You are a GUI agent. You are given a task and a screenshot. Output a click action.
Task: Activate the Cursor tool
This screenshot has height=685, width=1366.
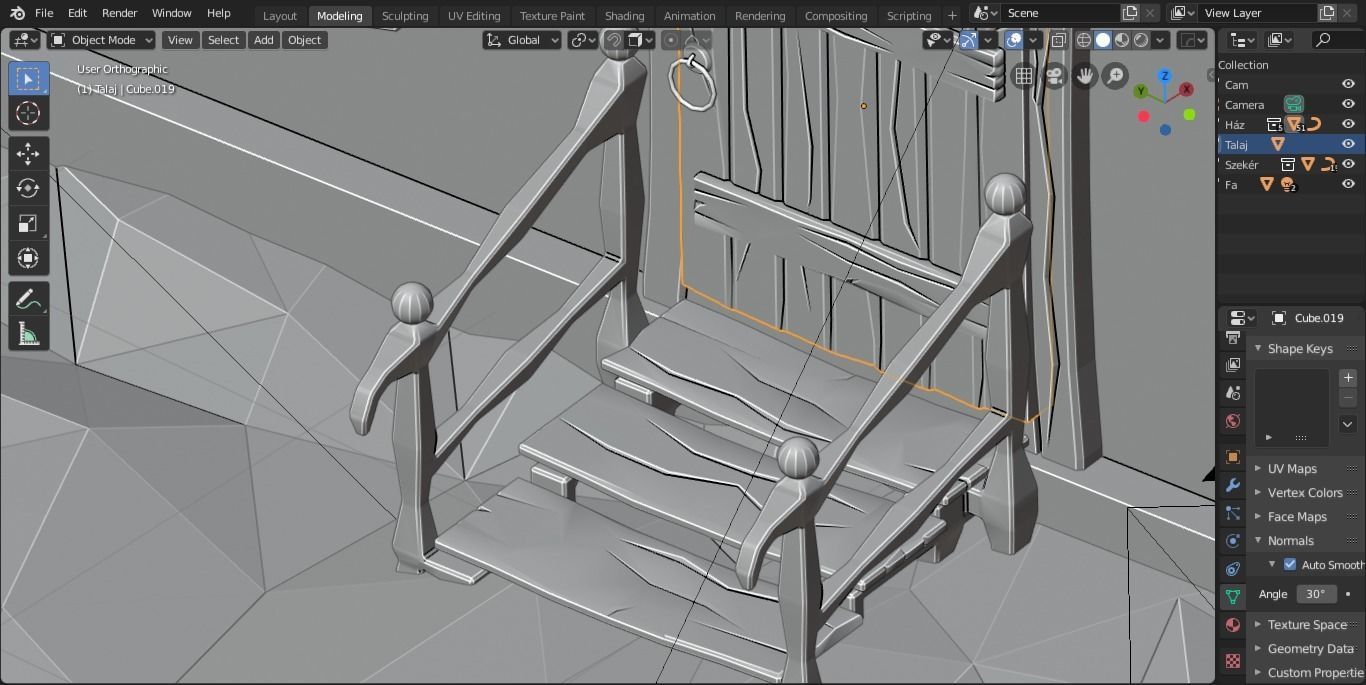point(28,113)
